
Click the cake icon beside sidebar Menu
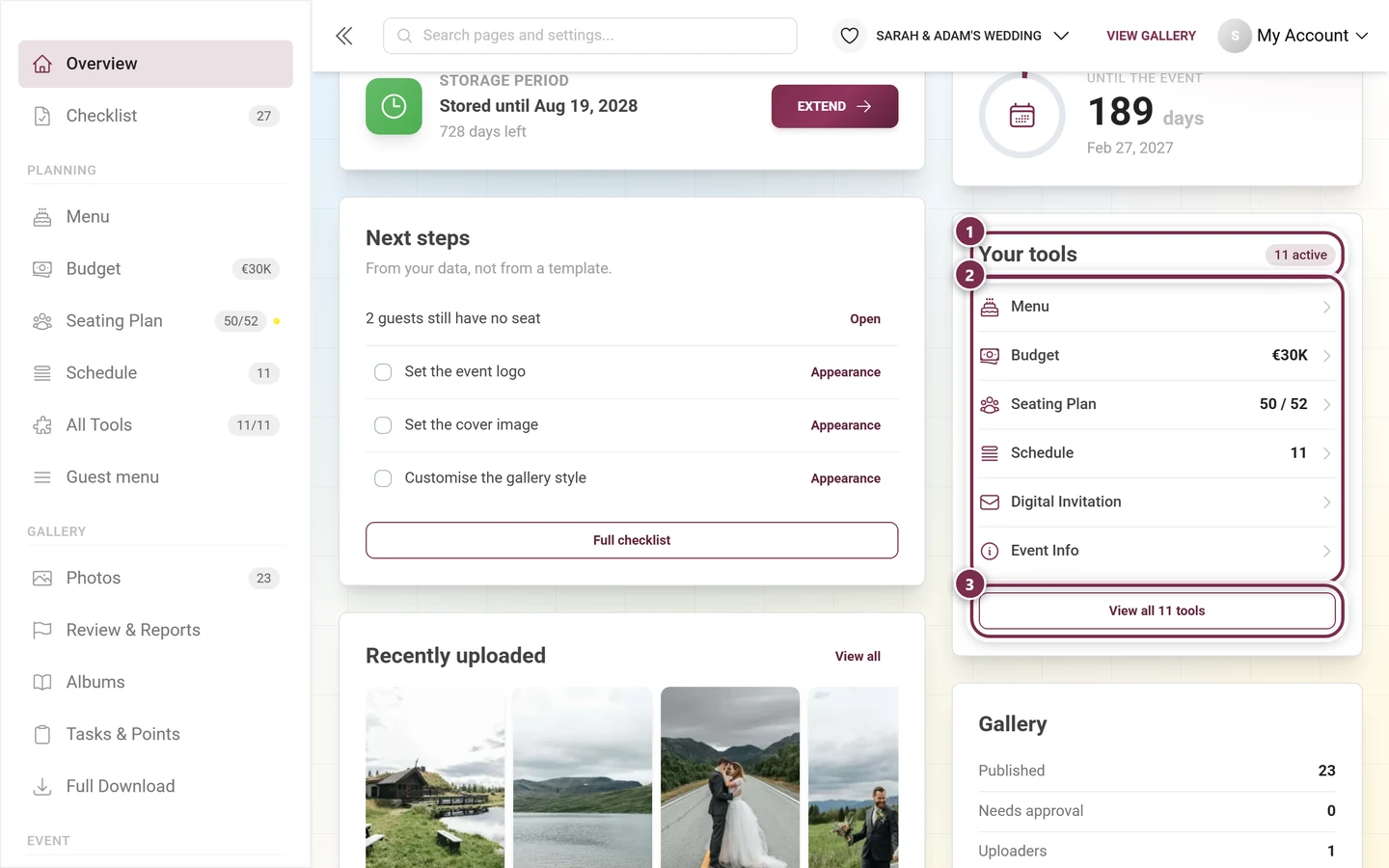click(x=42, y=217)
